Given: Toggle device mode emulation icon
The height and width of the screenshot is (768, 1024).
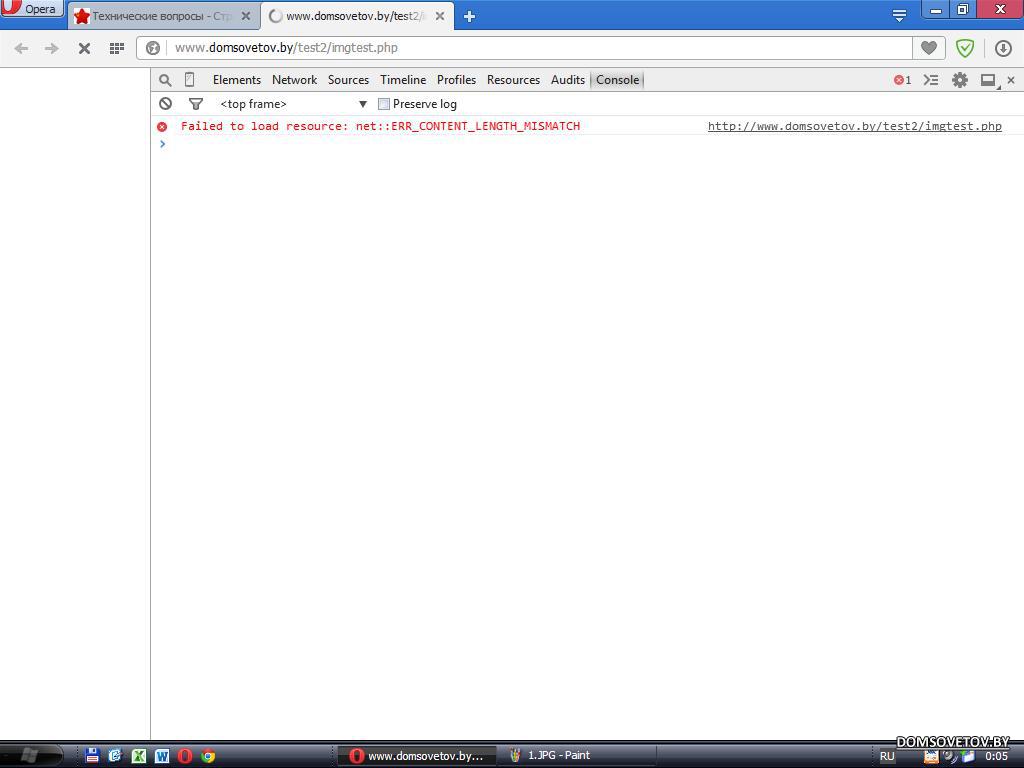Looking at the screenshot, I should click(189, 80).
